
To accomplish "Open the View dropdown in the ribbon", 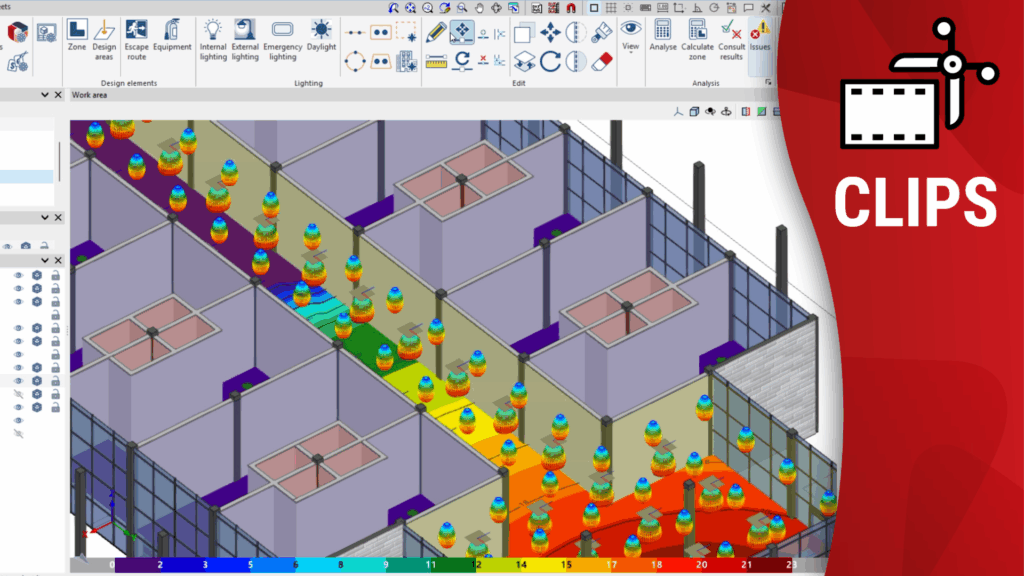I will (630, 47).
